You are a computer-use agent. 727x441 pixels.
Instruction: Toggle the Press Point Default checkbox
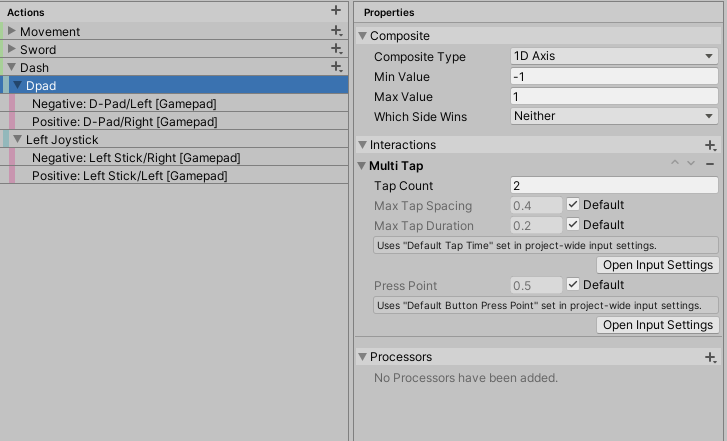click(x=573, y=285)
